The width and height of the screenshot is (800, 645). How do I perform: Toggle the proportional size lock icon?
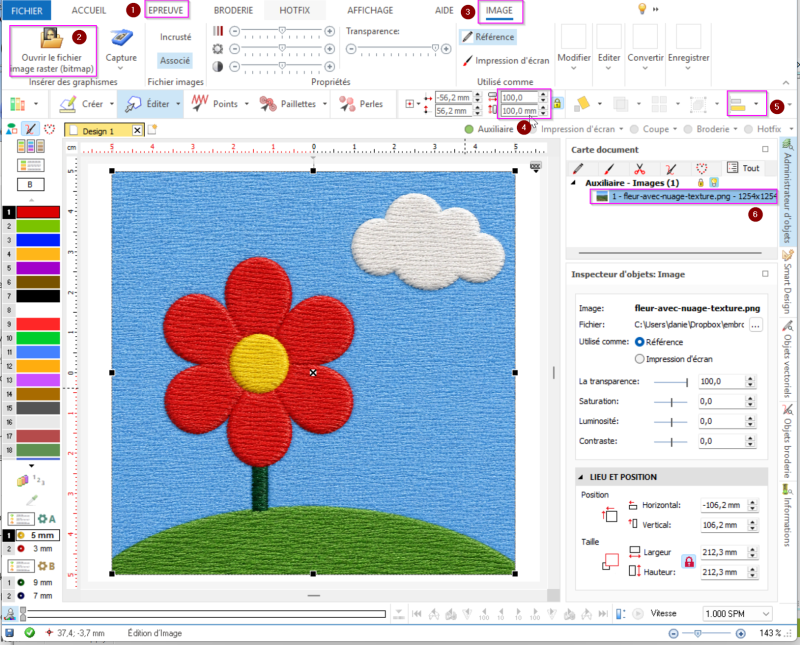click(x=558, y=104)
